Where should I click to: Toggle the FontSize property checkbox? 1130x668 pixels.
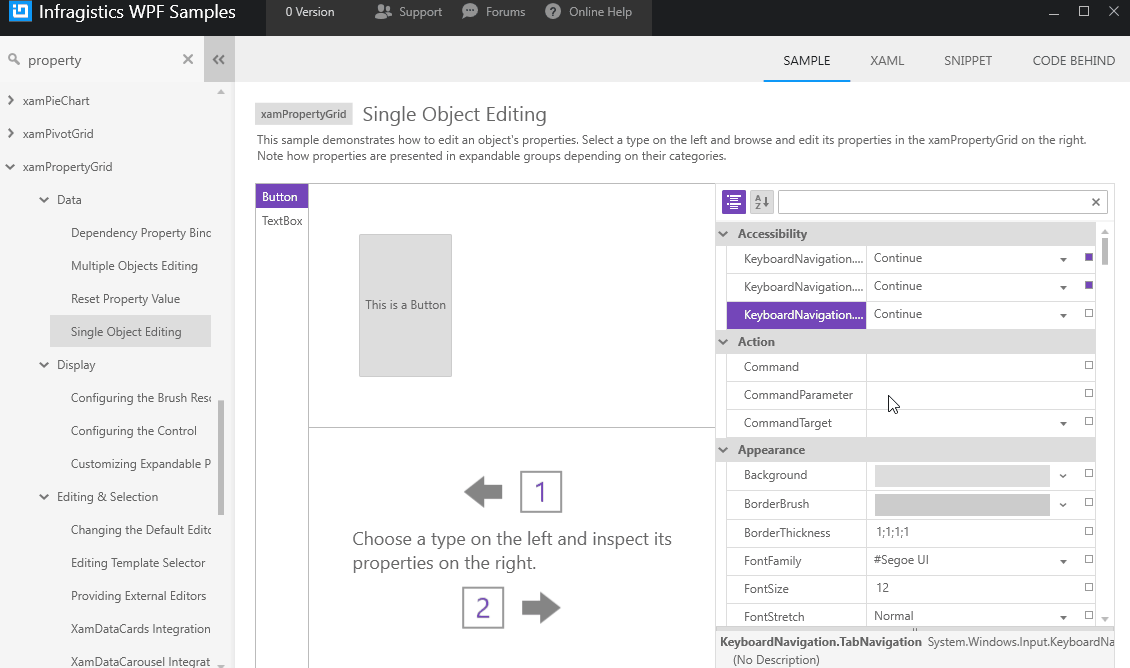(x=1087, y=588)
